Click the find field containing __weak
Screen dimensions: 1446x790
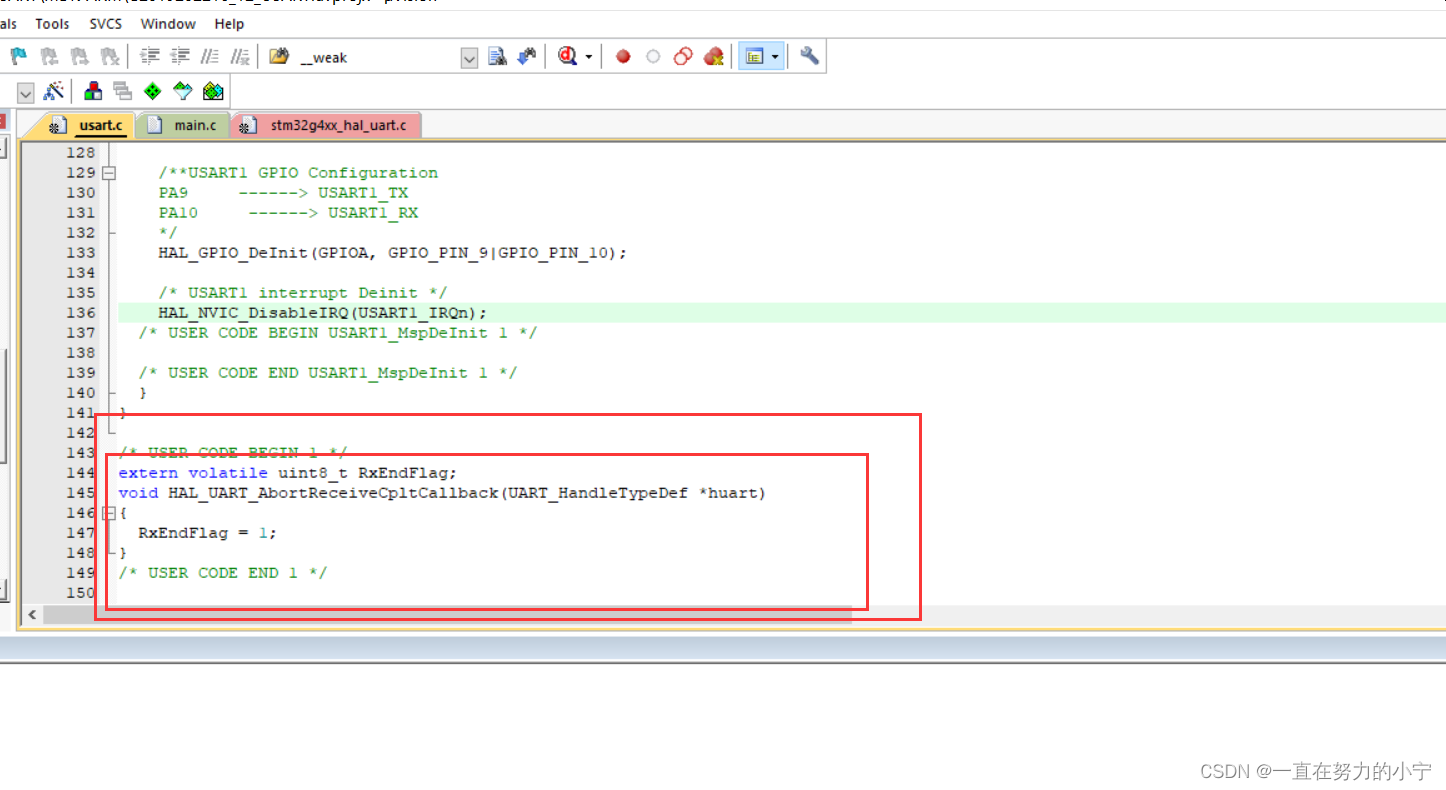[378, 58]
